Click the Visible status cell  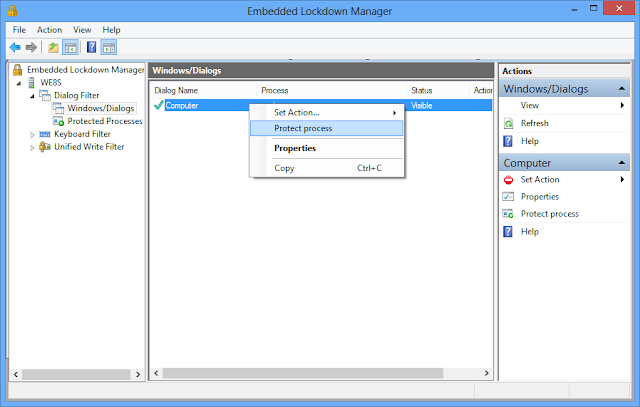[421, 105]
